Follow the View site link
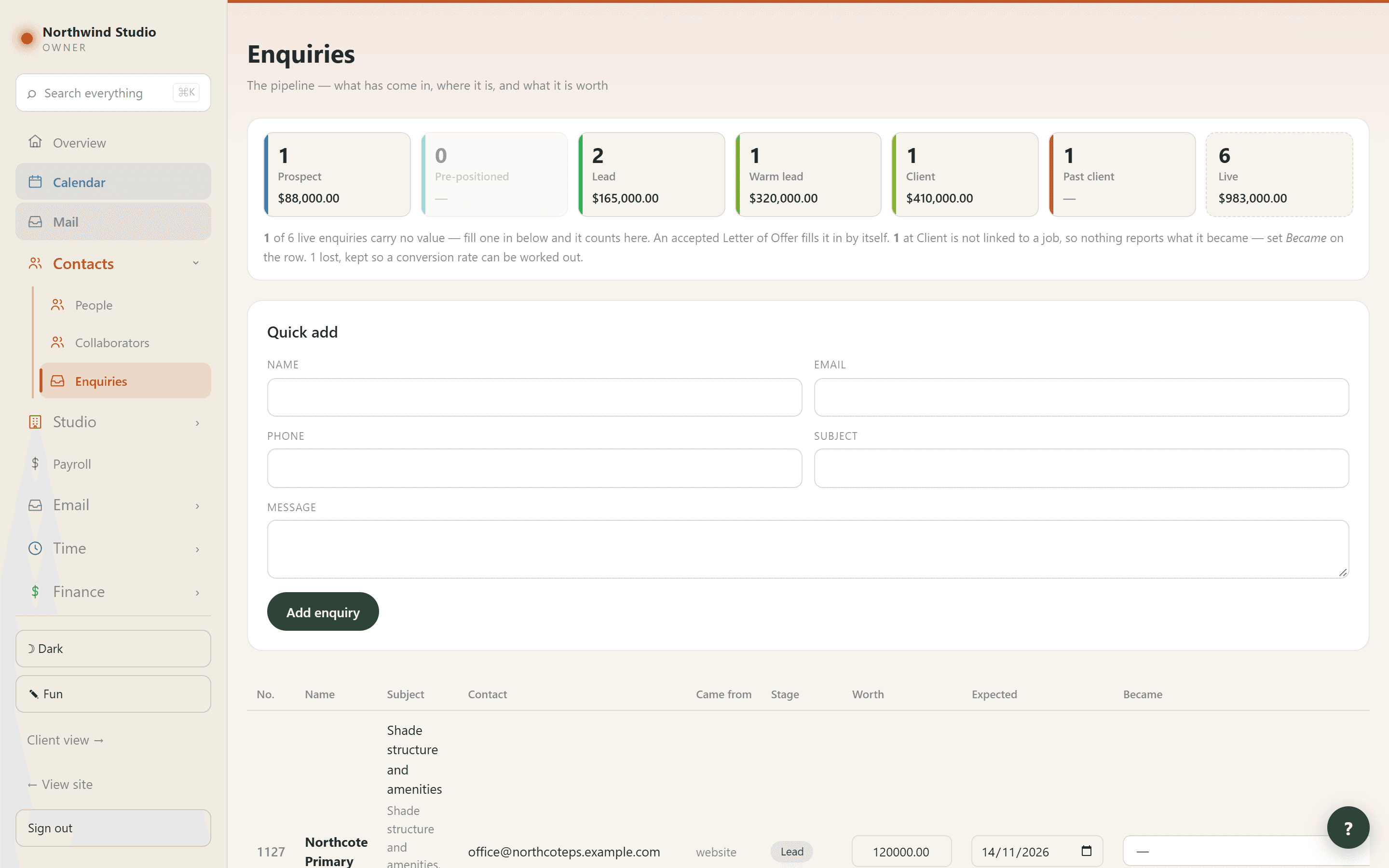1389x868 pixels. click(x=60, y=784)
